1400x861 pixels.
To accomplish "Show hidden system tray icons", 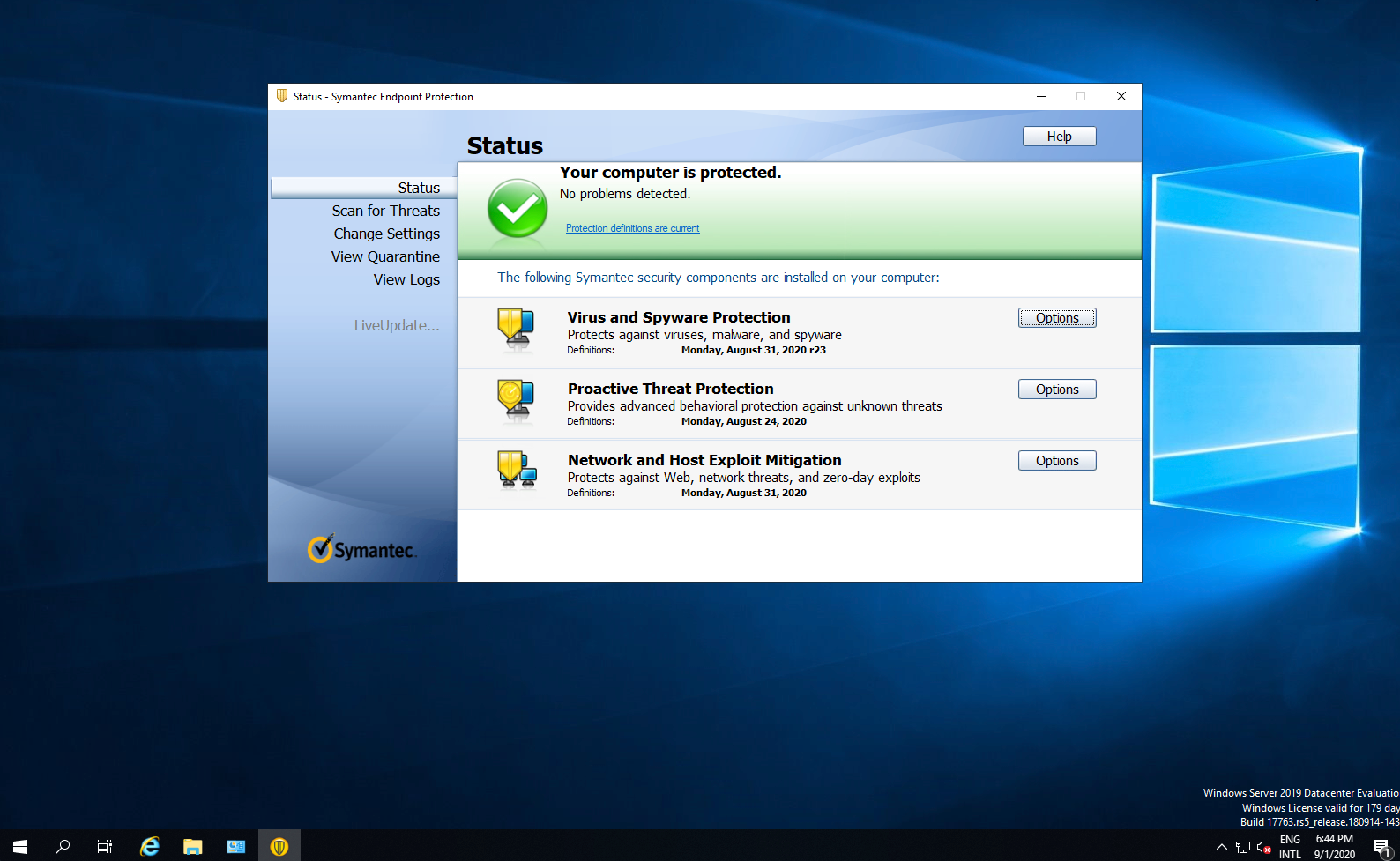I will 1221,847.
